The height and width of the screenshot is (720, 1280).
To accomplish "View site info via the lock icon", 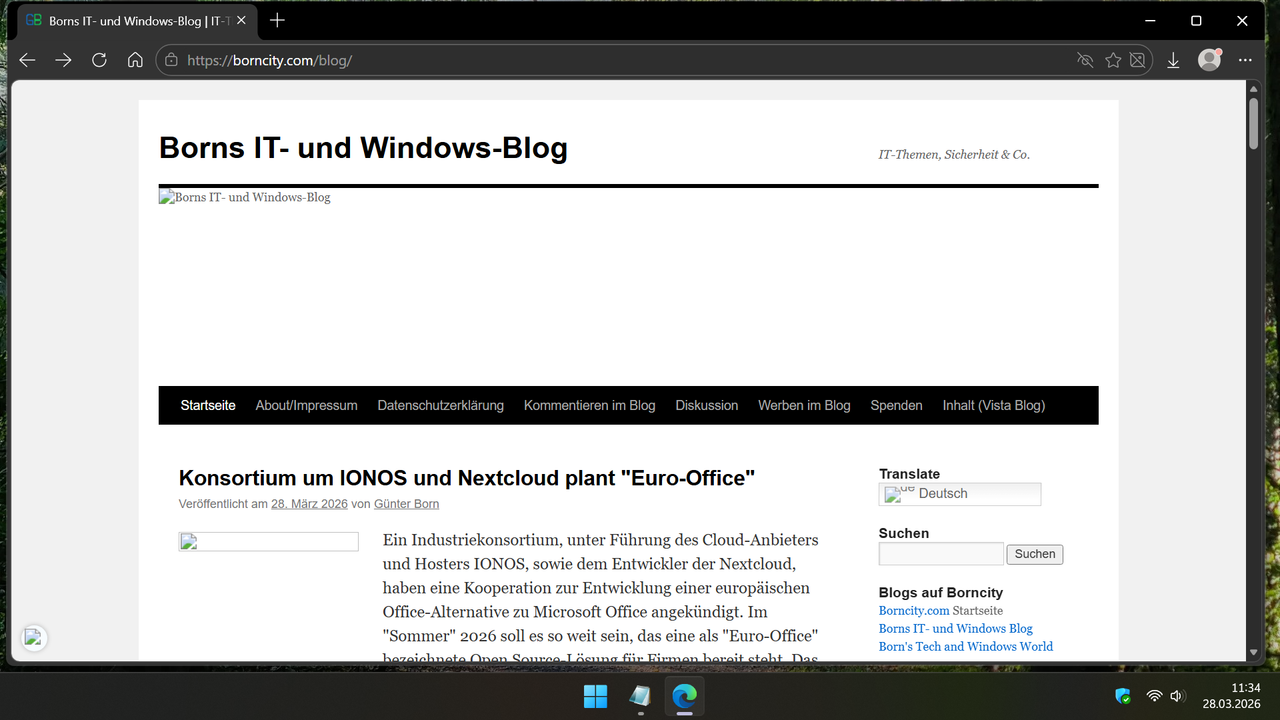I will (x=171, y=60).
